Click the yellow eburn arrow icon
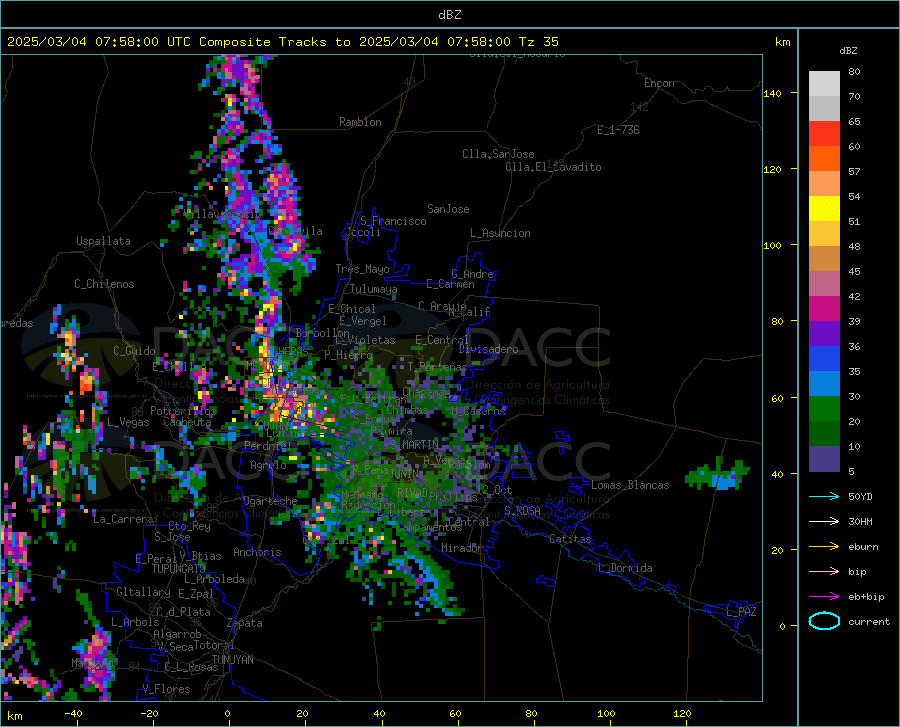Screen dimensions: 900x727 coord(824,547)
